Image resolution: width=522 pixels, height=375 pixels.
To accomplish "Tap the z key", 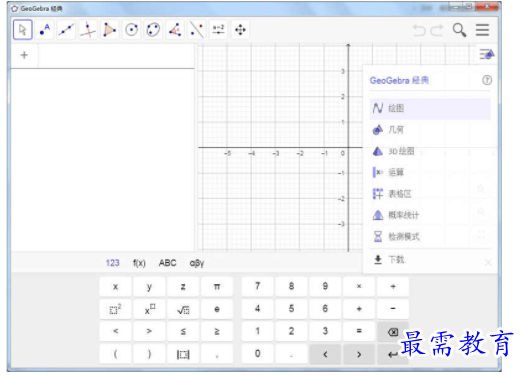I will (183, 287).
